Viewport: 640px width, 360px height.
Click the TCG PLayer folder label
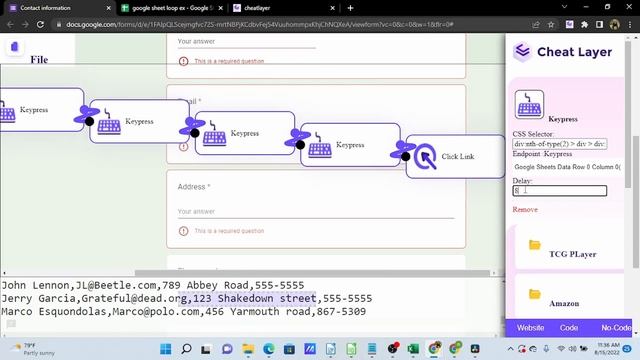[572, 254]
